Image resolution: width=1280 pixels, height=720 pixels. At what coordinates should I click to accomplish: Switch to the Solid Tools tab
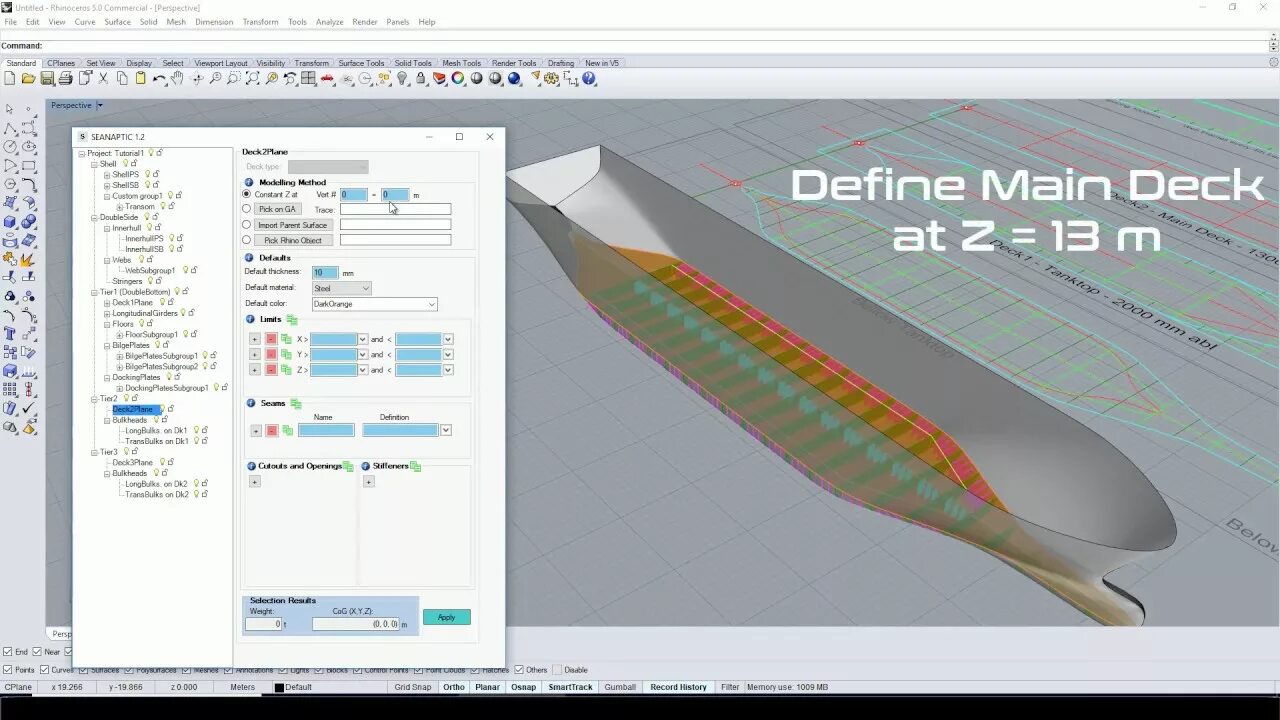click(413, 63)
